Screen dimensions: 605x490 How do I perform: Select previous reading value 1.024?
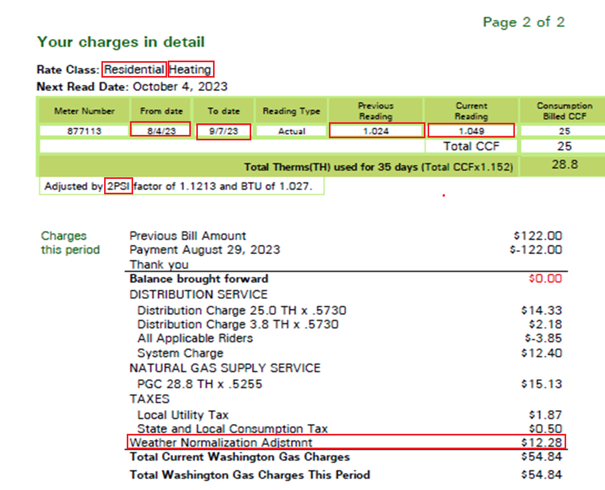click(x=376, y=131)
